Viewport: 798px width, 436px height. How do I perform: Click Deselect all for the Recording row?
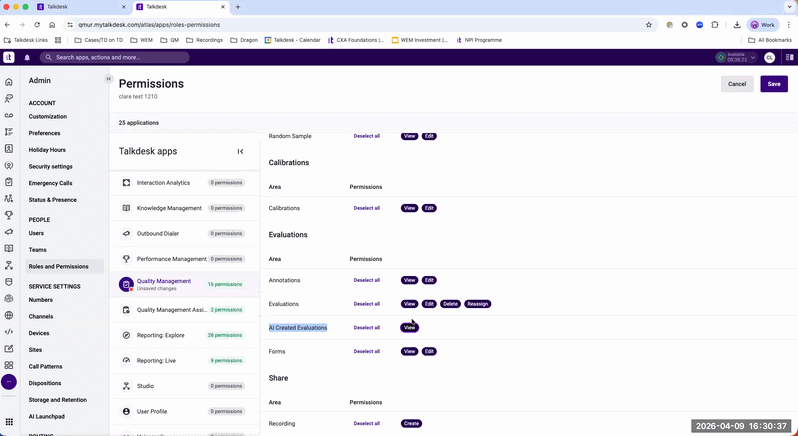367,423
